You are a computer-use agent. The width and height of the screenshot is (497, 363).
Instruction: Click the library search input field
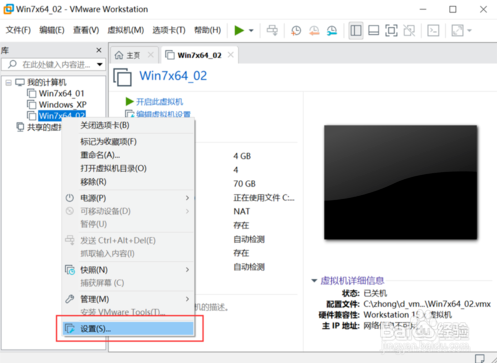coord(53,64)
